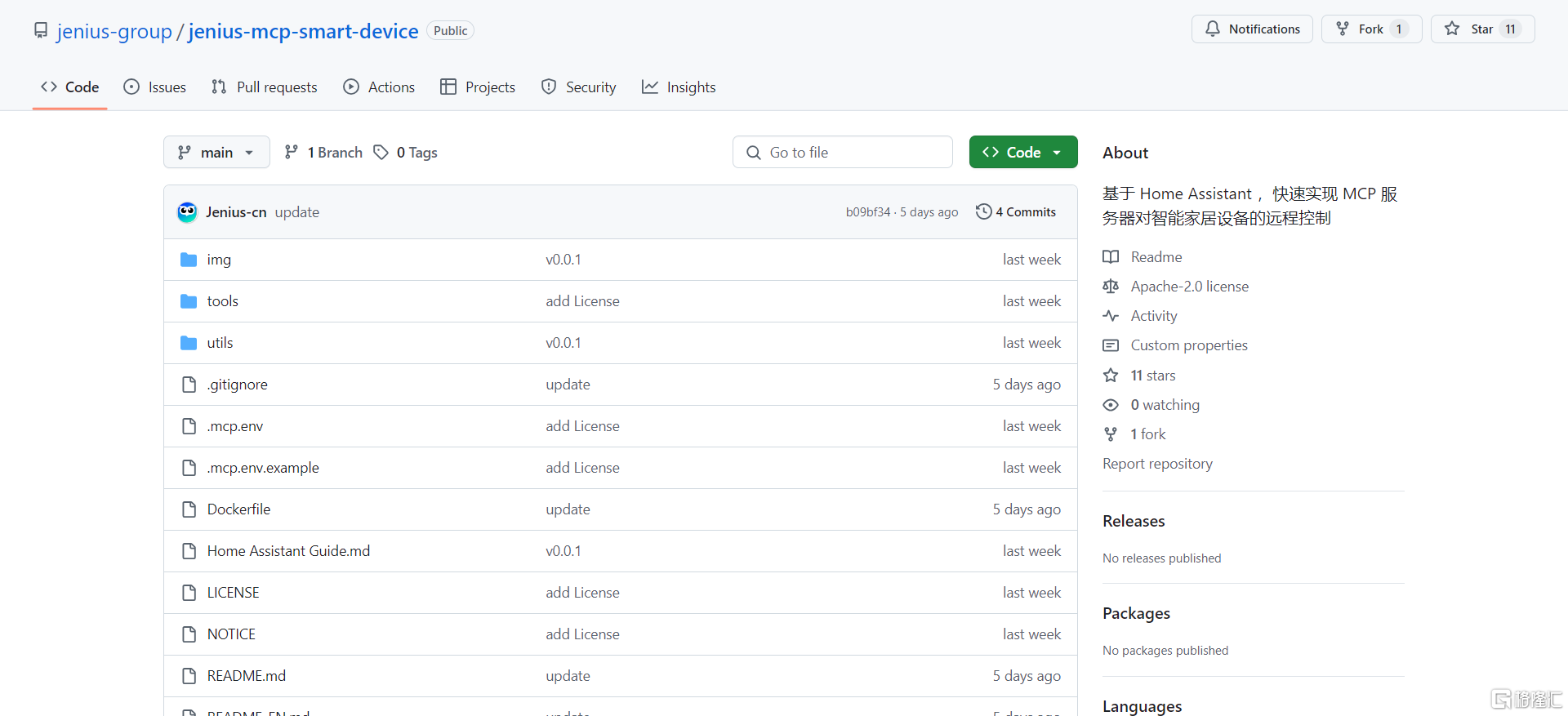Click the Fork icon
Image resolution: width=1568 pixels, height=716 pixels.
coord(1343,29)
